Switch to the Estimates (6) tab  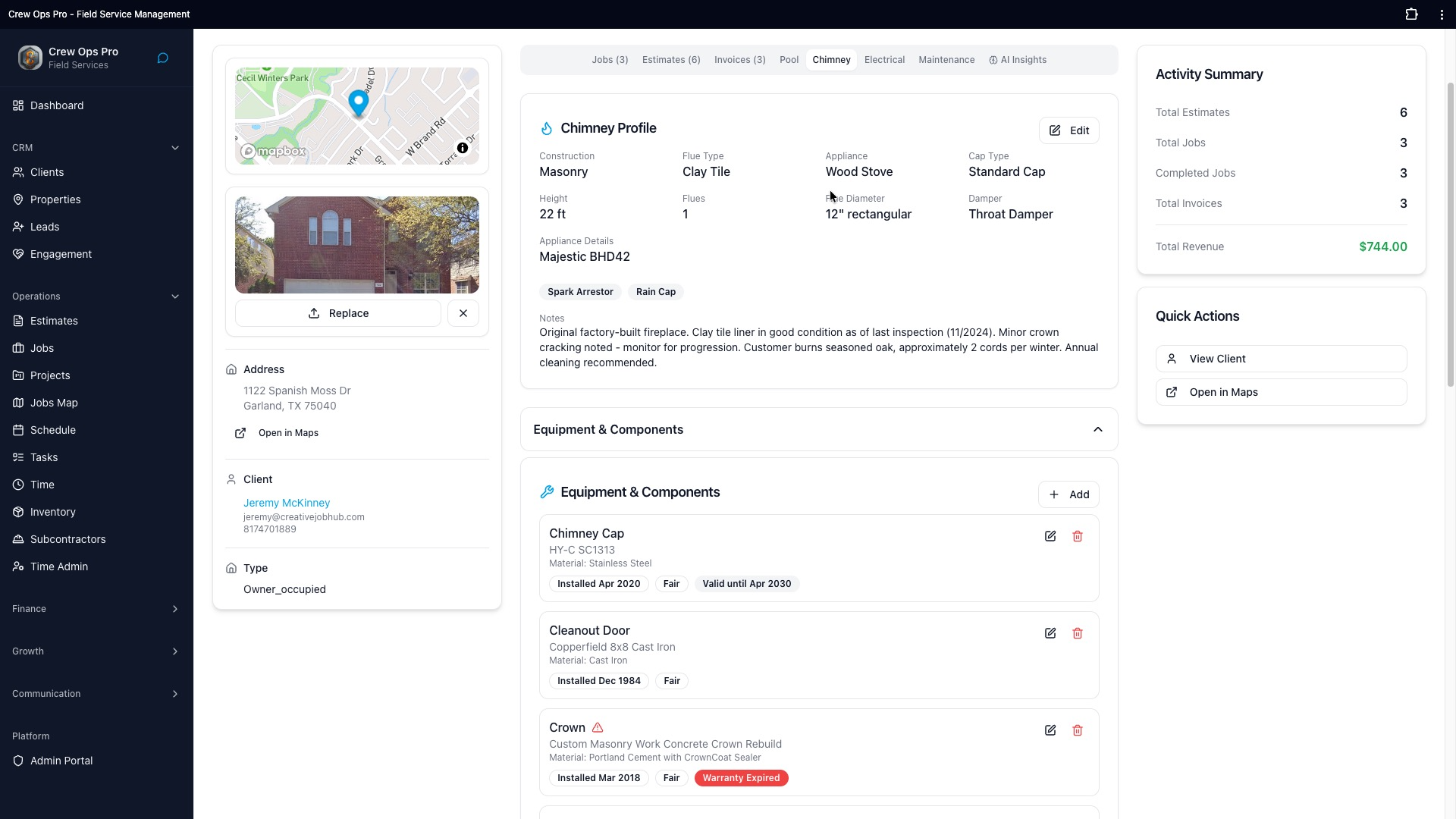point(671,60)
